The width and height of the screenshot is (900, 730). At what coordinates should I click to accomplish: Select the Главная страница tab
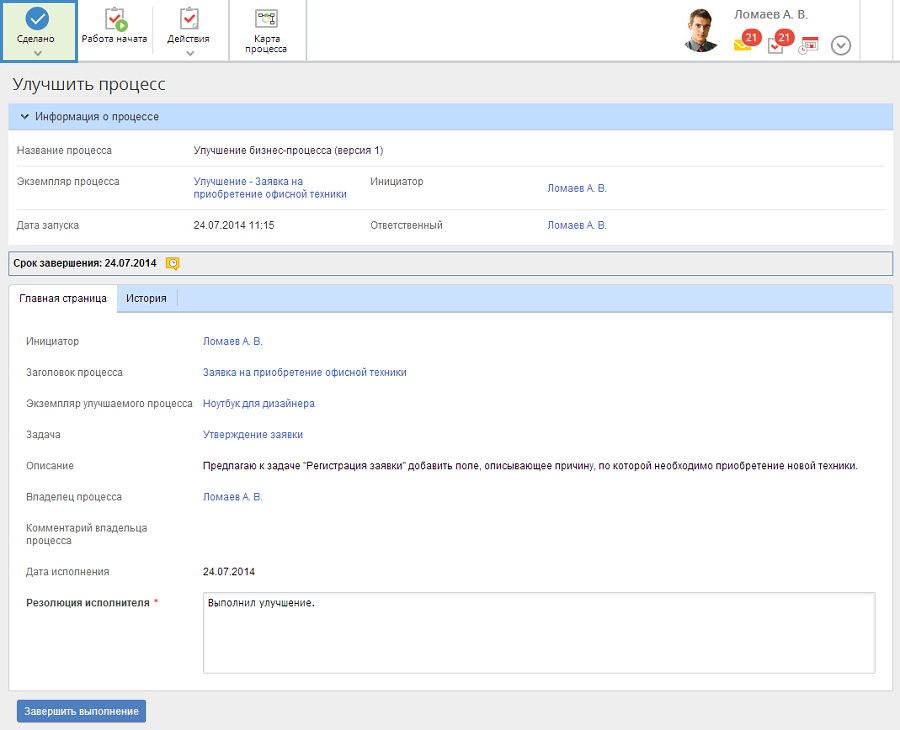click(x=63, y=299)
